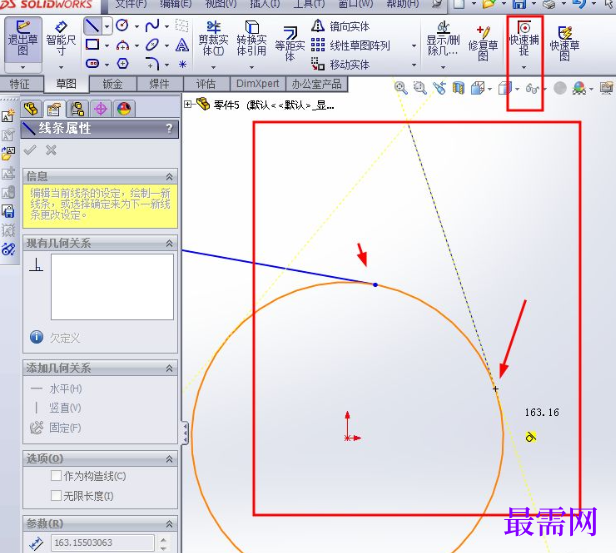616x553 pixels.
Task: Click Convert Entities (转换实体引用)
Action: click(252, 39)
